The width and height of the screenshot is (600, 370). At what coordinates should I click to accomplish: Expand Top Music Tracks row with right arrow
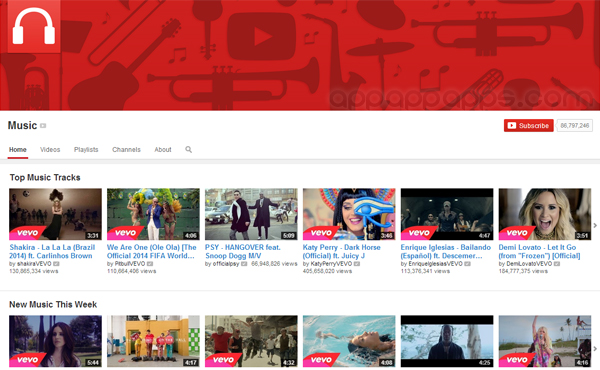point(595,225)
